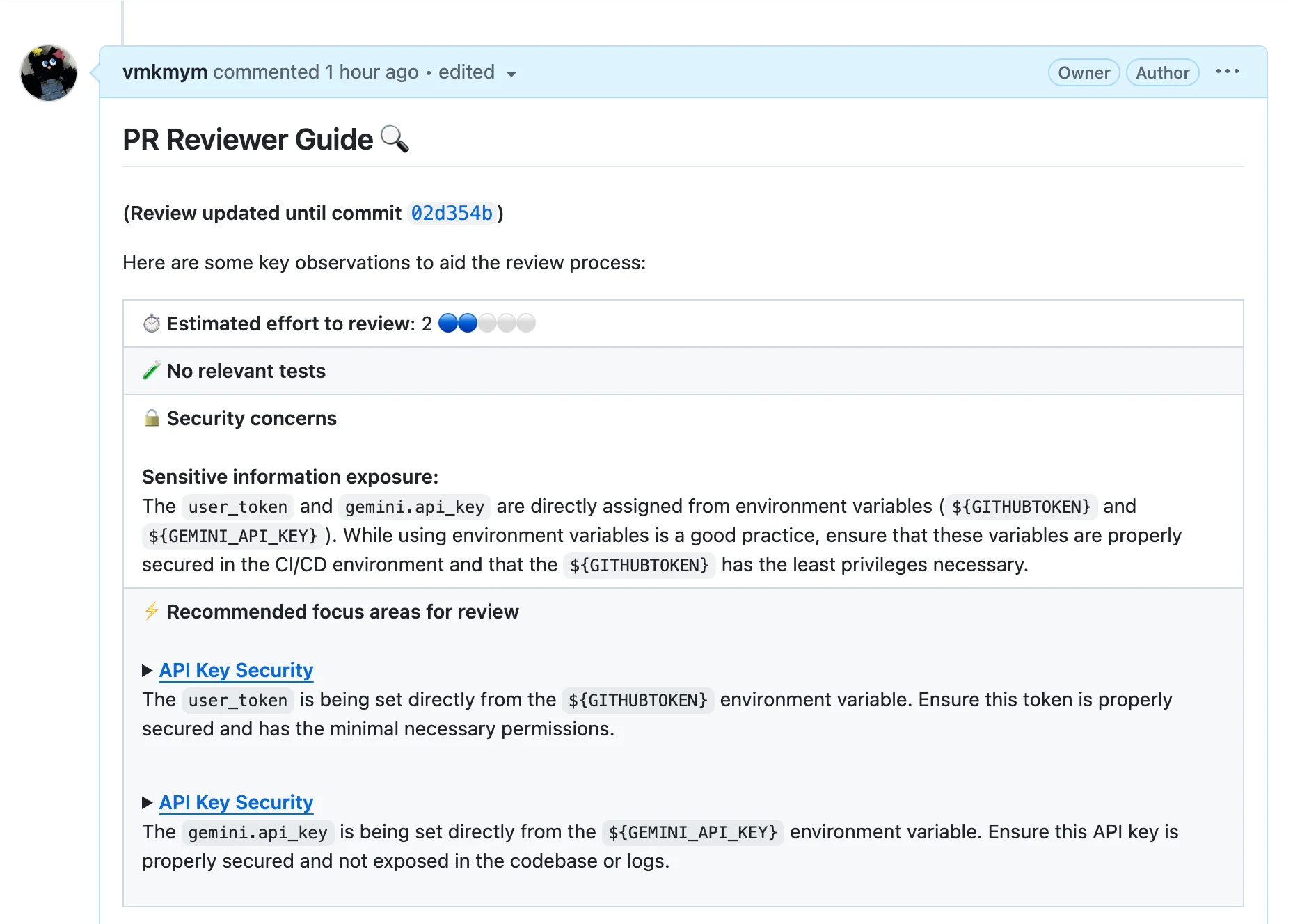This screenshot has width=1293, height=924.
Task: Click the Author badge
Action: pyautogui.click(x=1161, y=72)
